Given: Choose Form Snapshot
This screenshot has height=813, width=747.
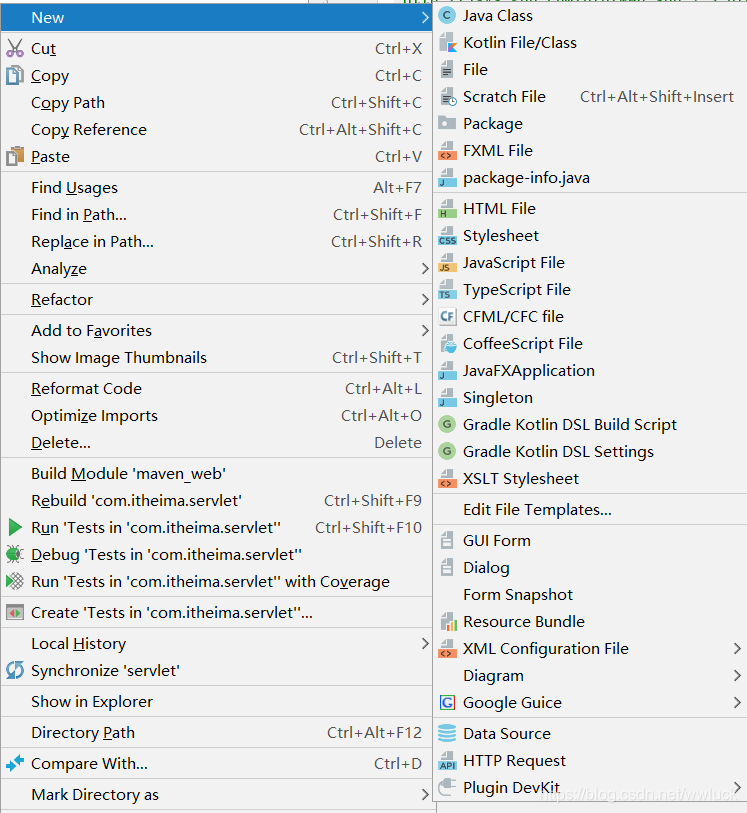Looking at the screenshot, I should [590, 594].
